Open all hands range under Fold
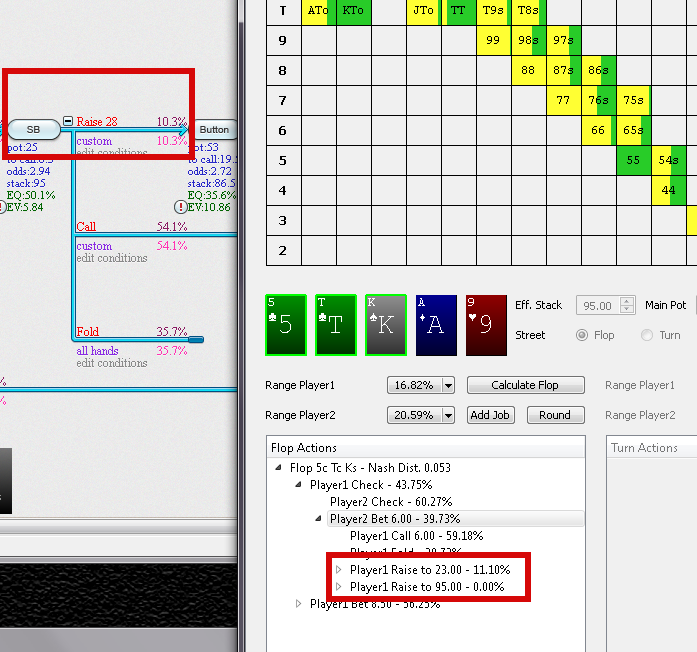Viewport: 697px width, 652px height. (x=97, y=351)
